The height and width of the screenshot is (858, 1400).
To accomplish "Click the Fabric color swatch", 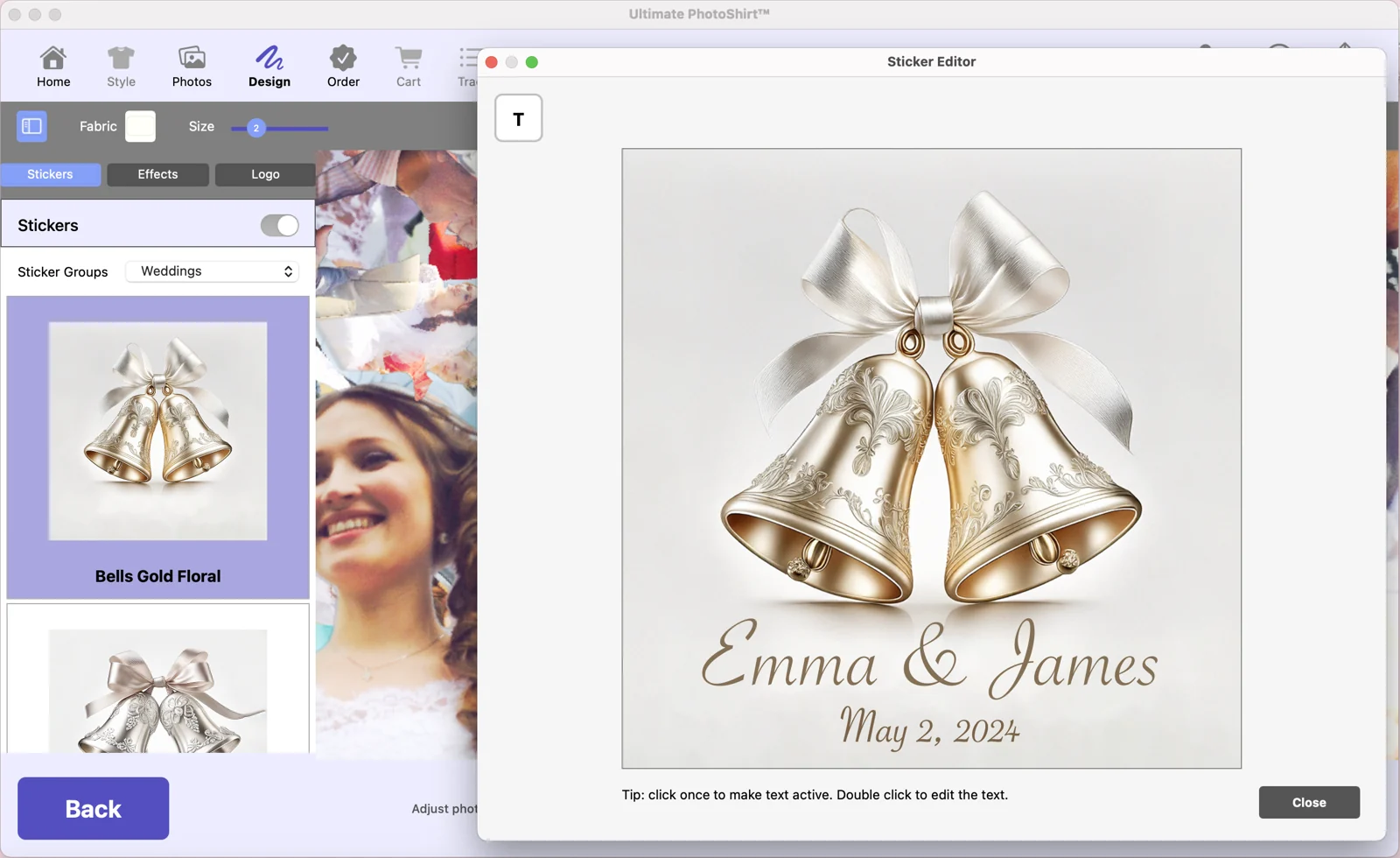I will pos(140,126).
